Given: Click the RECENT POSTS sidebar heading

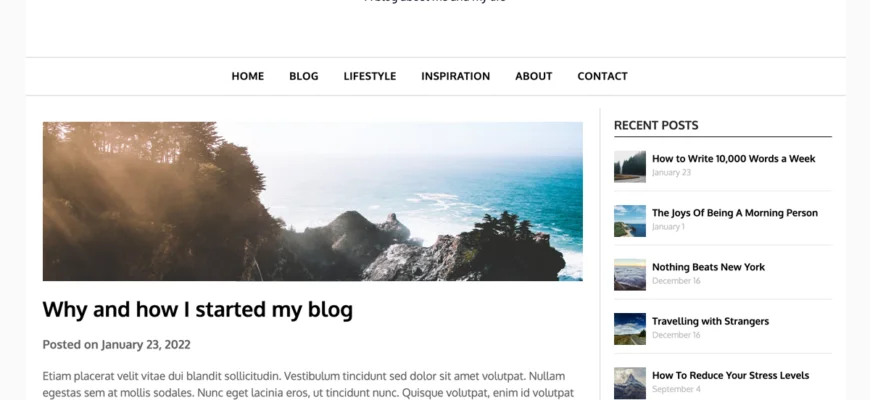Looking at the screenshot, I should click(x=656, y=125).
